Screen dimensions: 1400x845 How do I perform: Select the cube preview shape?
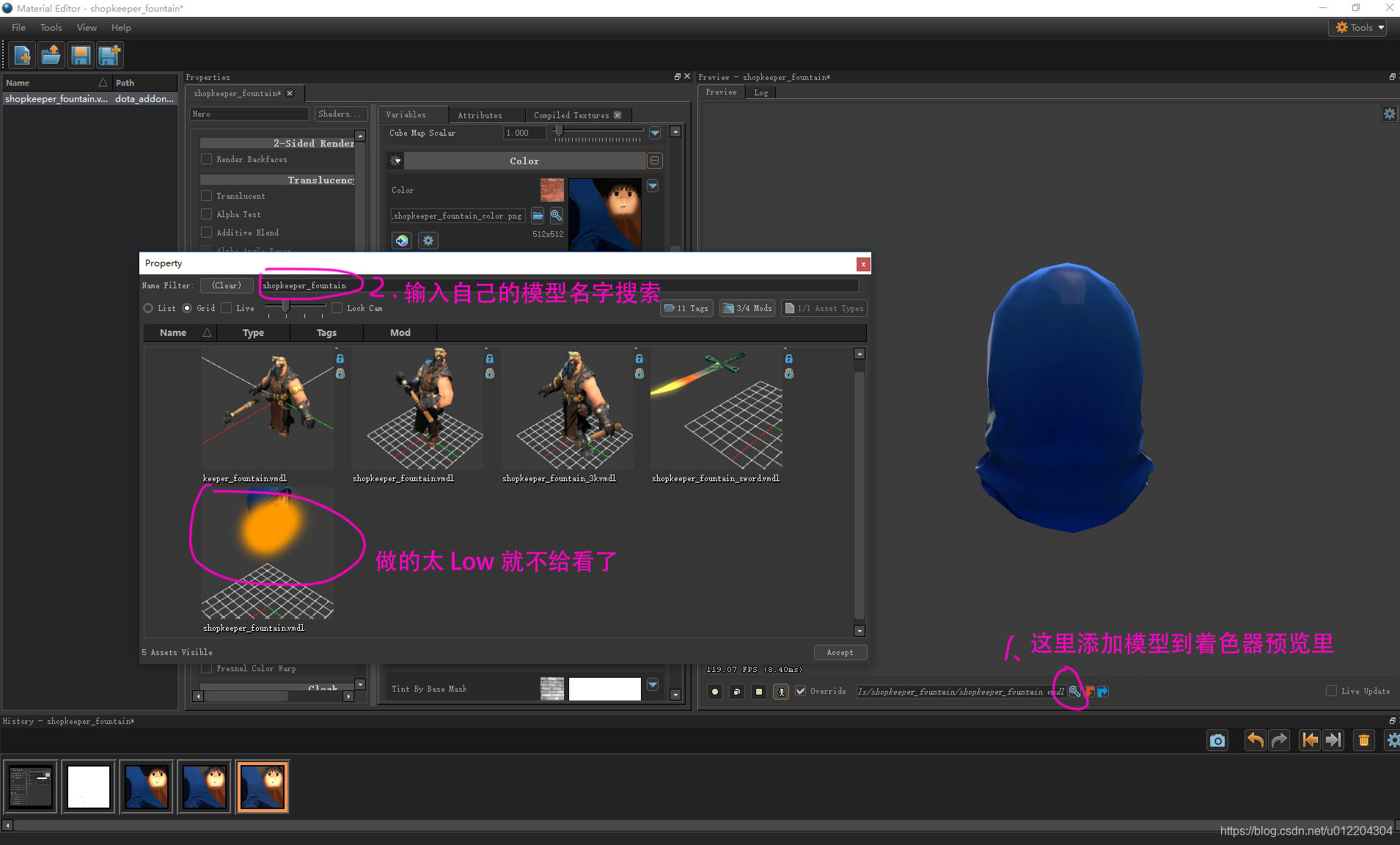point(737,691)
